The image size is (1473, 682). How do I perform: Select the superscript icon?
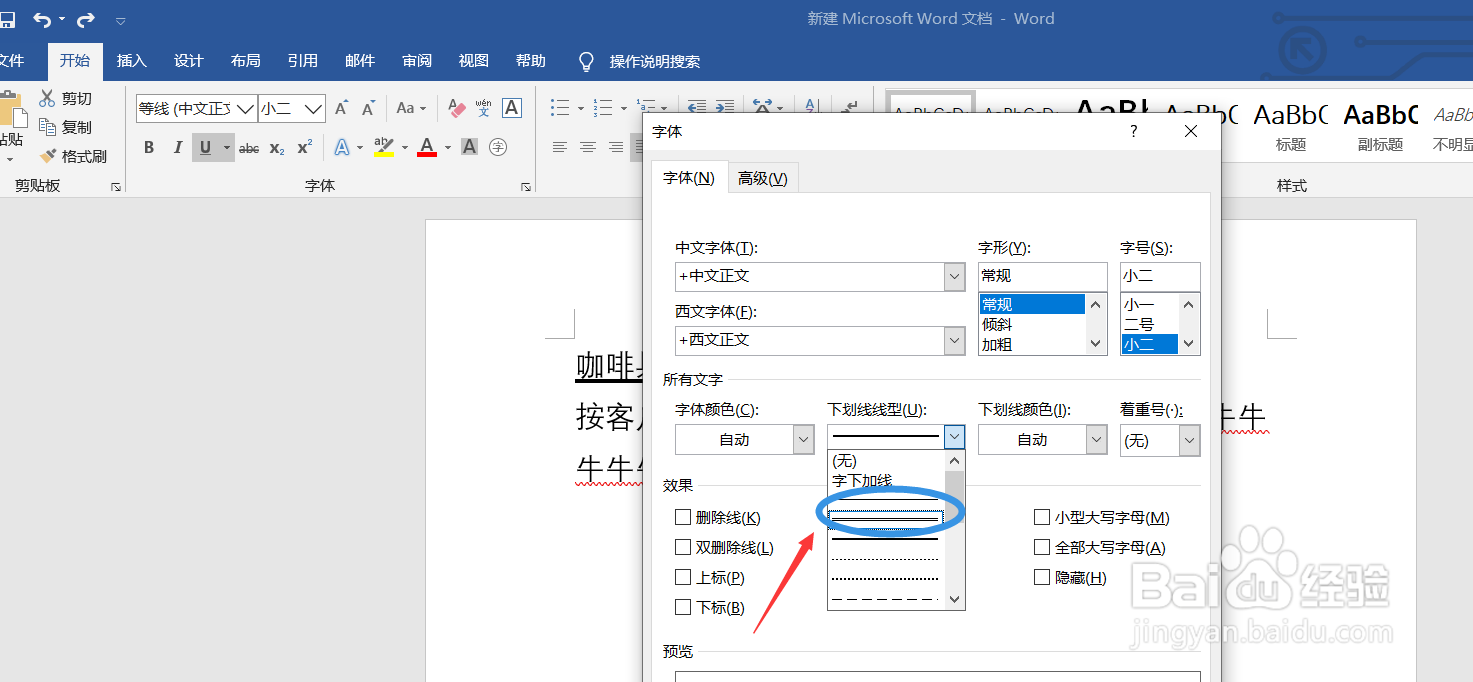303,147
